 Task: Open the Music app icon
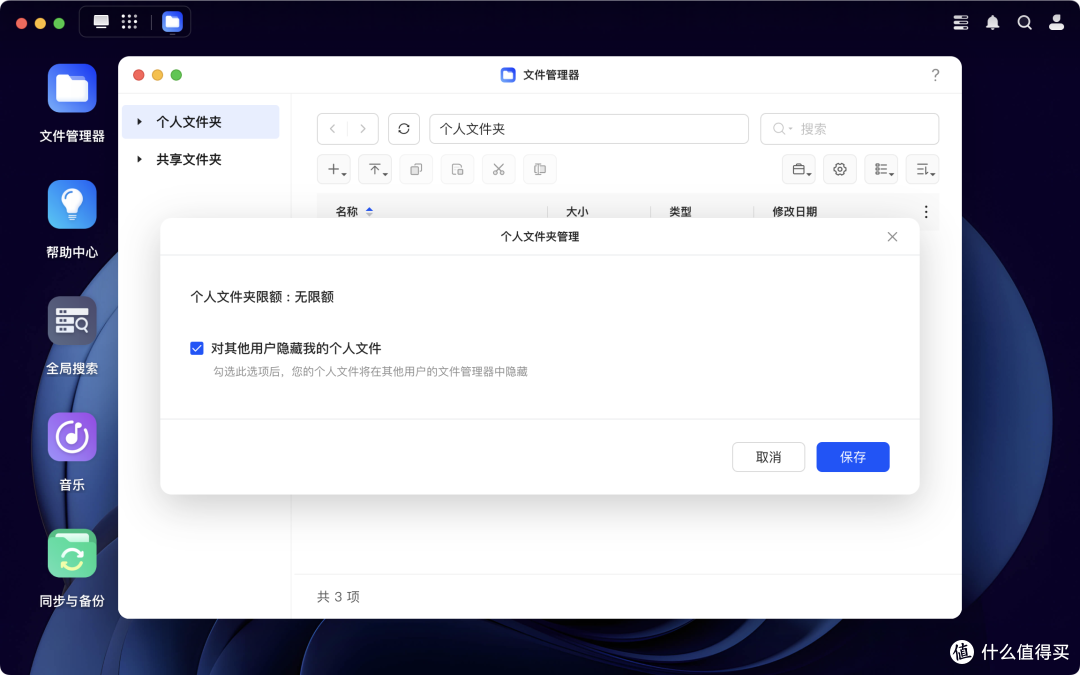(72, 437)
